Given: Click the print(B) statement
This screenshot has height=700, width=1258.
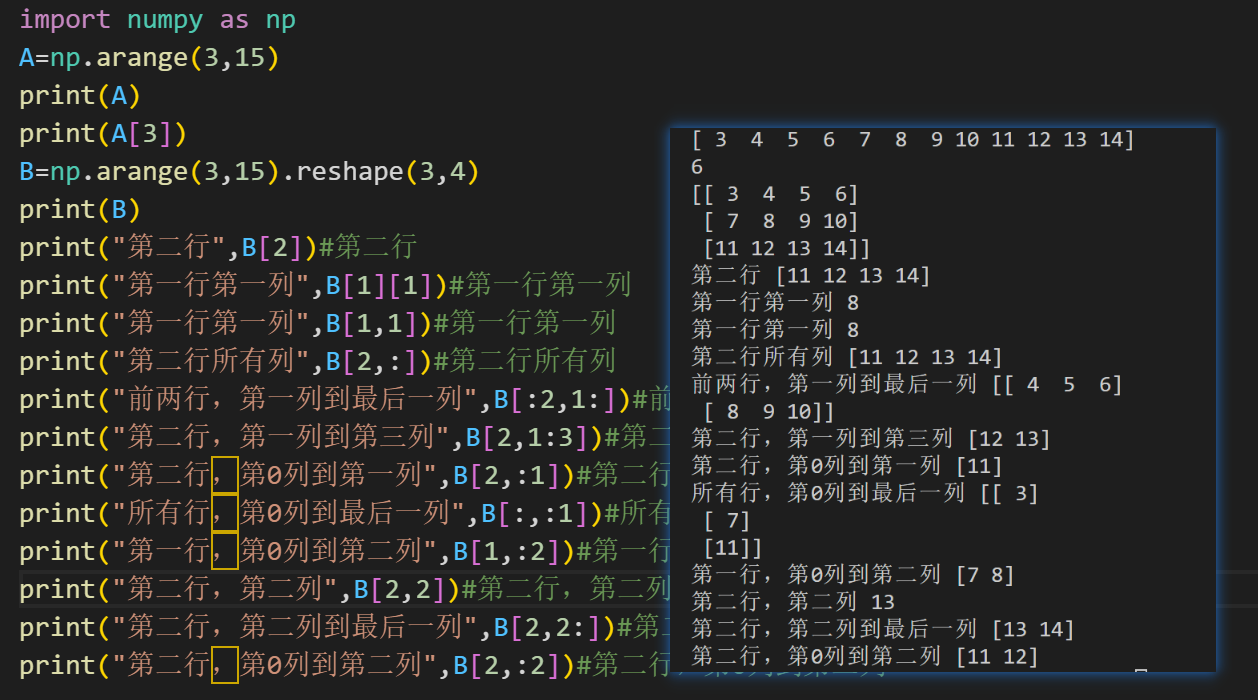Looking at the screenshot, I should 80,208.
